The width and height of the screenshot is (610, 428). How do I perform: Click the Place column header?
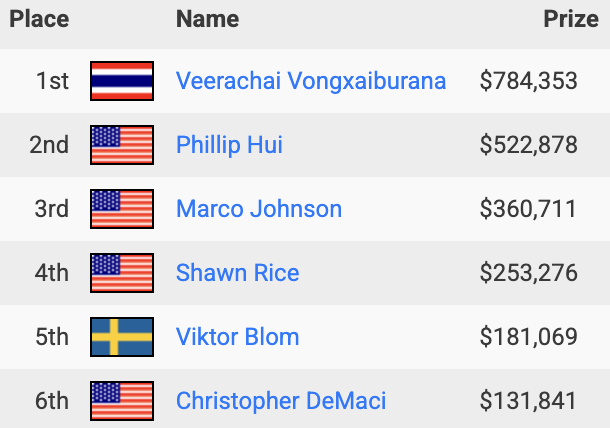[x=39, y=19]
